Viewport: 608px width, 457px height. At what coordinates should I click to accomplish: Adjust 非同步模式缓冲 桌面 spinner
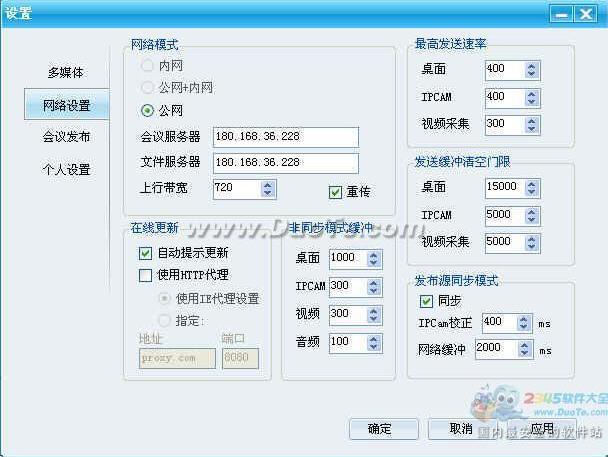tap(374, 259)
